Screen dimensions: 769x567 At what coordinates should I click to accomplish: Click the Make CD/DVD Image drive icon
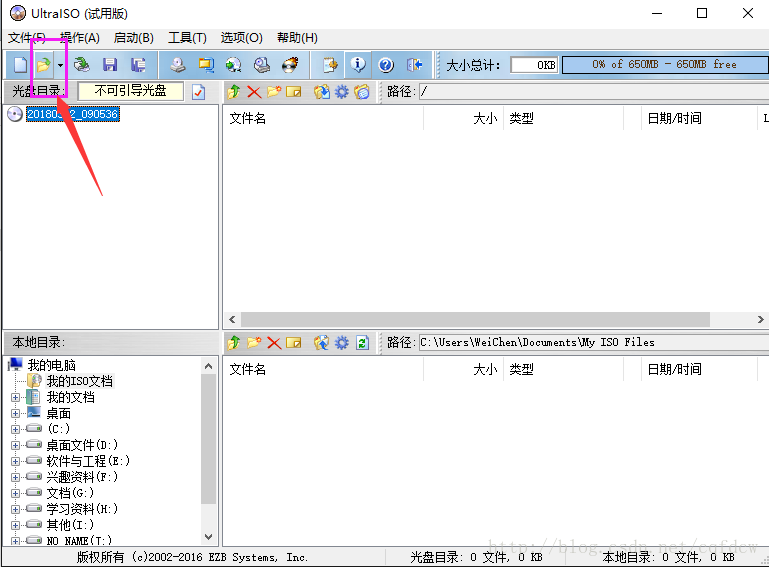pyautogui.click(x=178, y=65)
